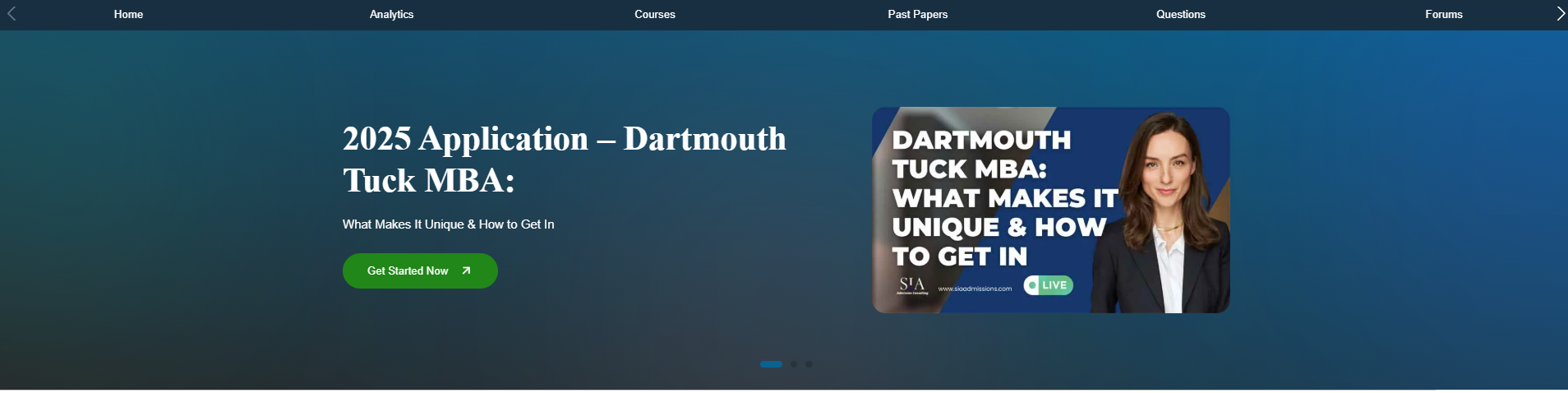
Task: Open Past Papers in the navigation
Action: click(x=918, y=14)
